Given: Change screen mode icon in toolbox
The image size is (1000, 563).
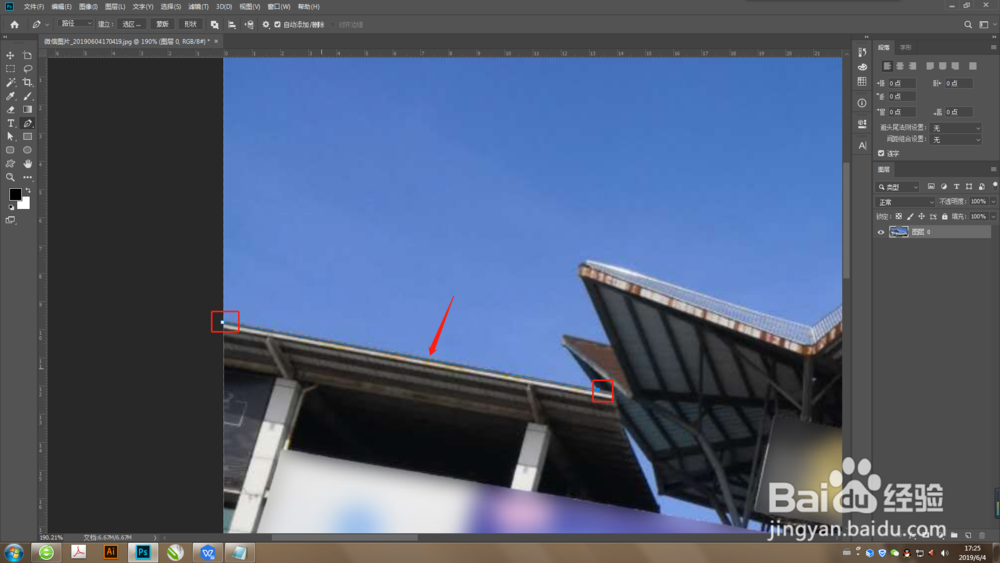Looking at the screenshot, I should click(10, 220).
